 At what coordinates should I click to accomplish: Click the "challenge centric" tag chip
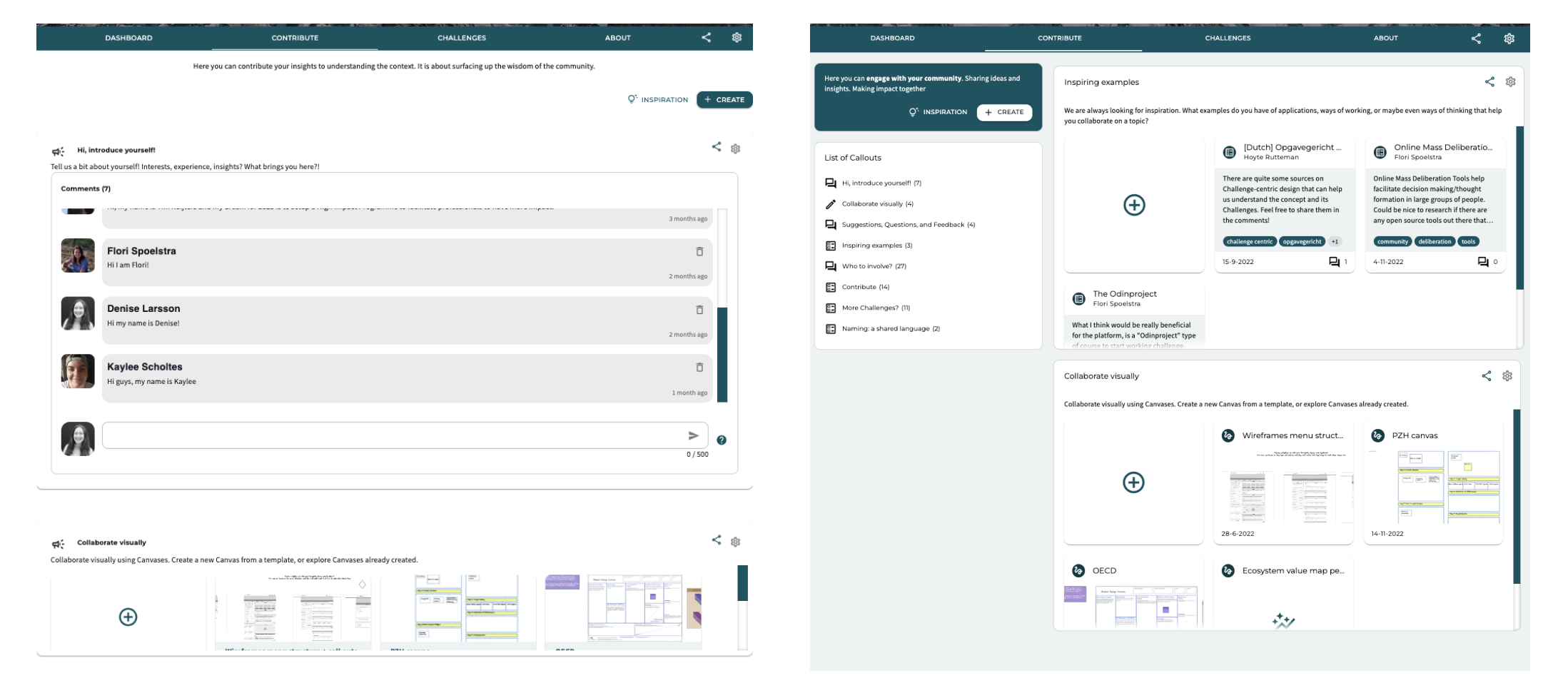[1250, 242]
